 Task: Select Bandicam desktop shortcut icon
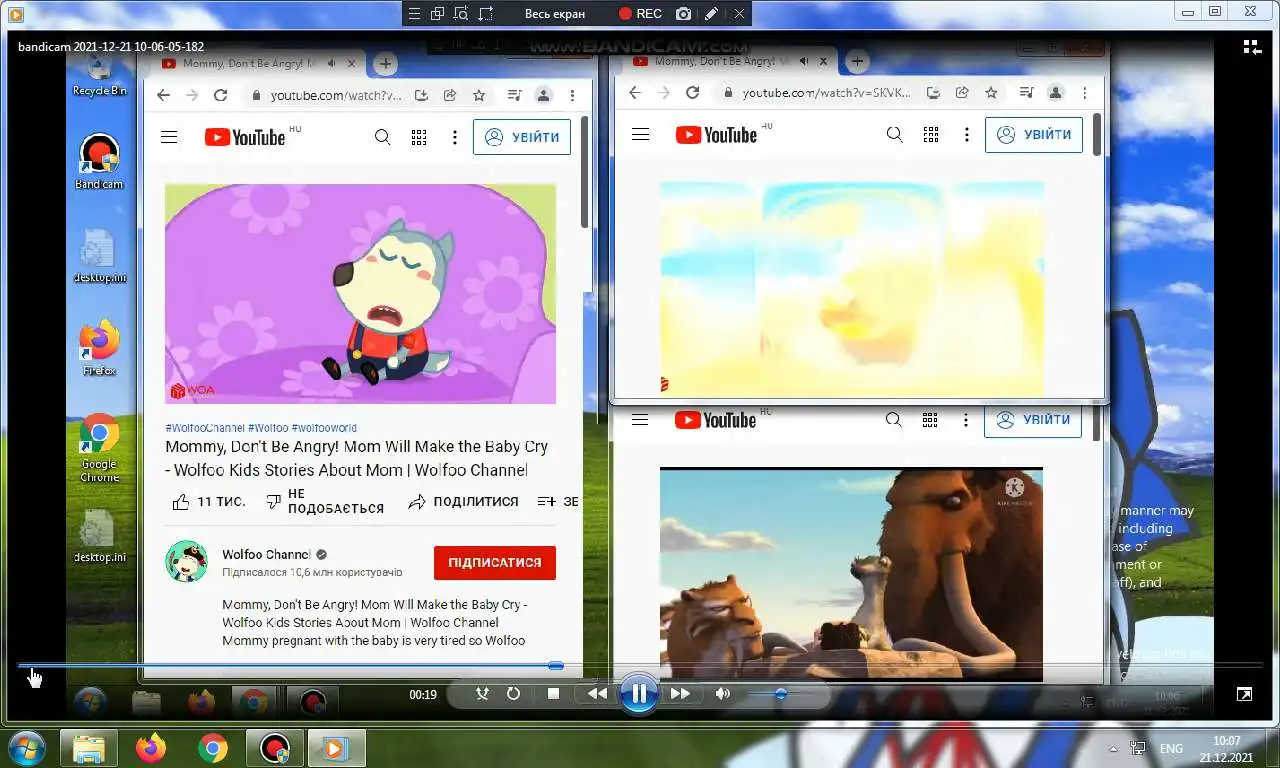tap(99, 162)
